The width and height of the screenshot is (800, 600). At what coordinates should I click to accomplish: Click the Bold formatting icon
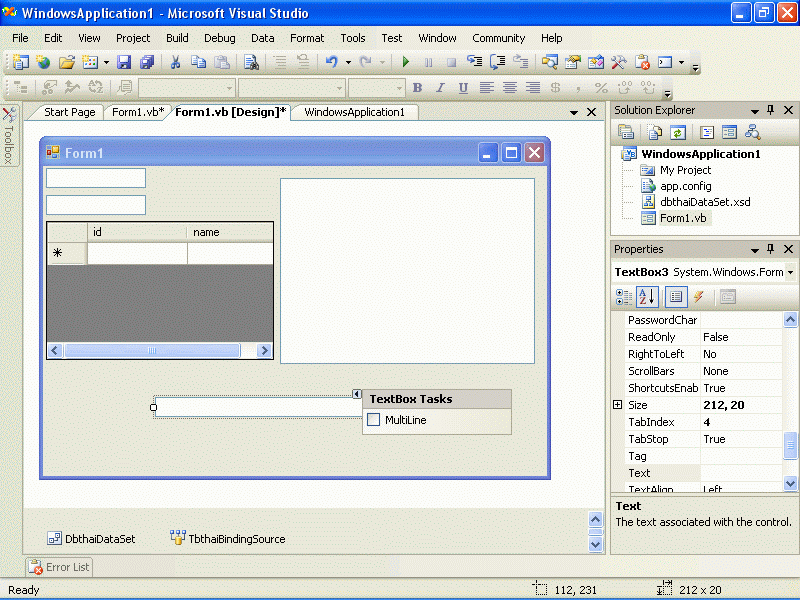417,88
